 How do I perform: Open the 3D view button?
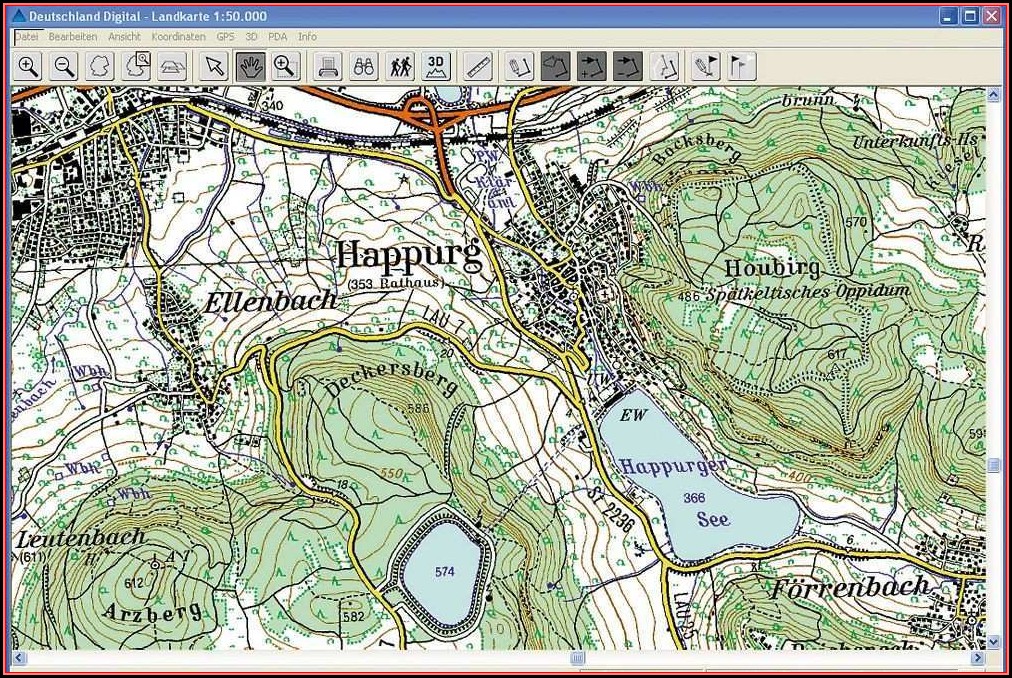436,67
